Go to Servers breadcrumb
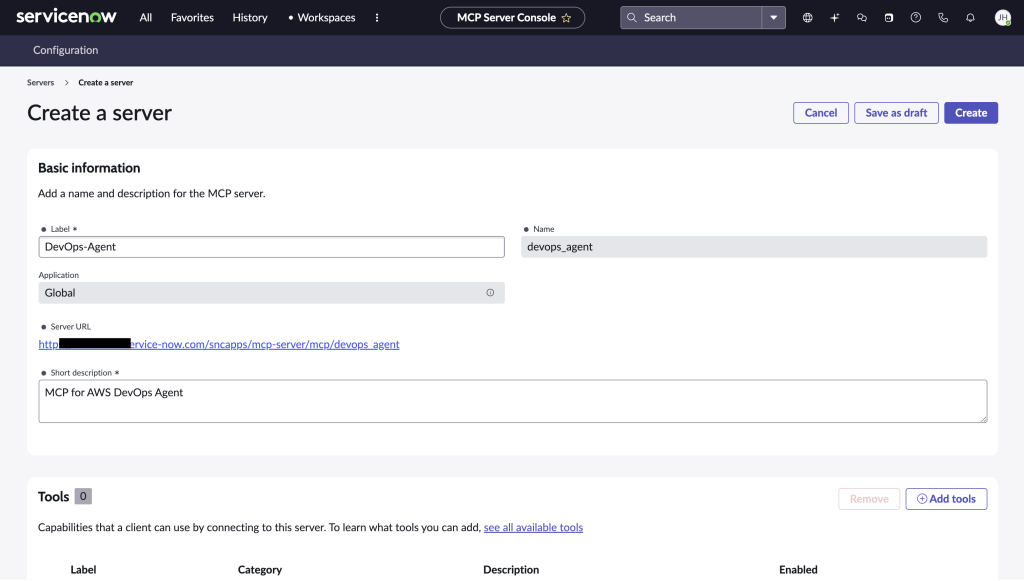 [x=40, y=83]
